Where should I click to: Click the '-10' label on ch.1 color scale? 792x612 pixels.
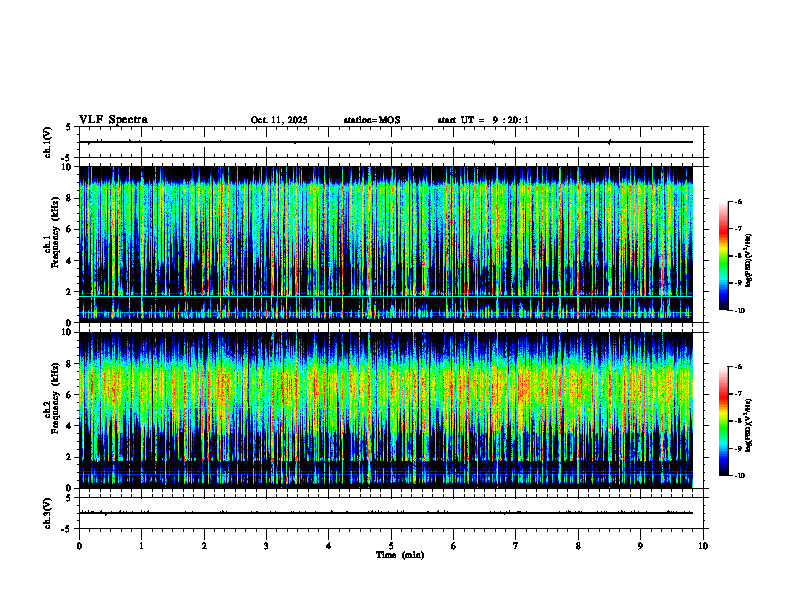coord(739,311)
